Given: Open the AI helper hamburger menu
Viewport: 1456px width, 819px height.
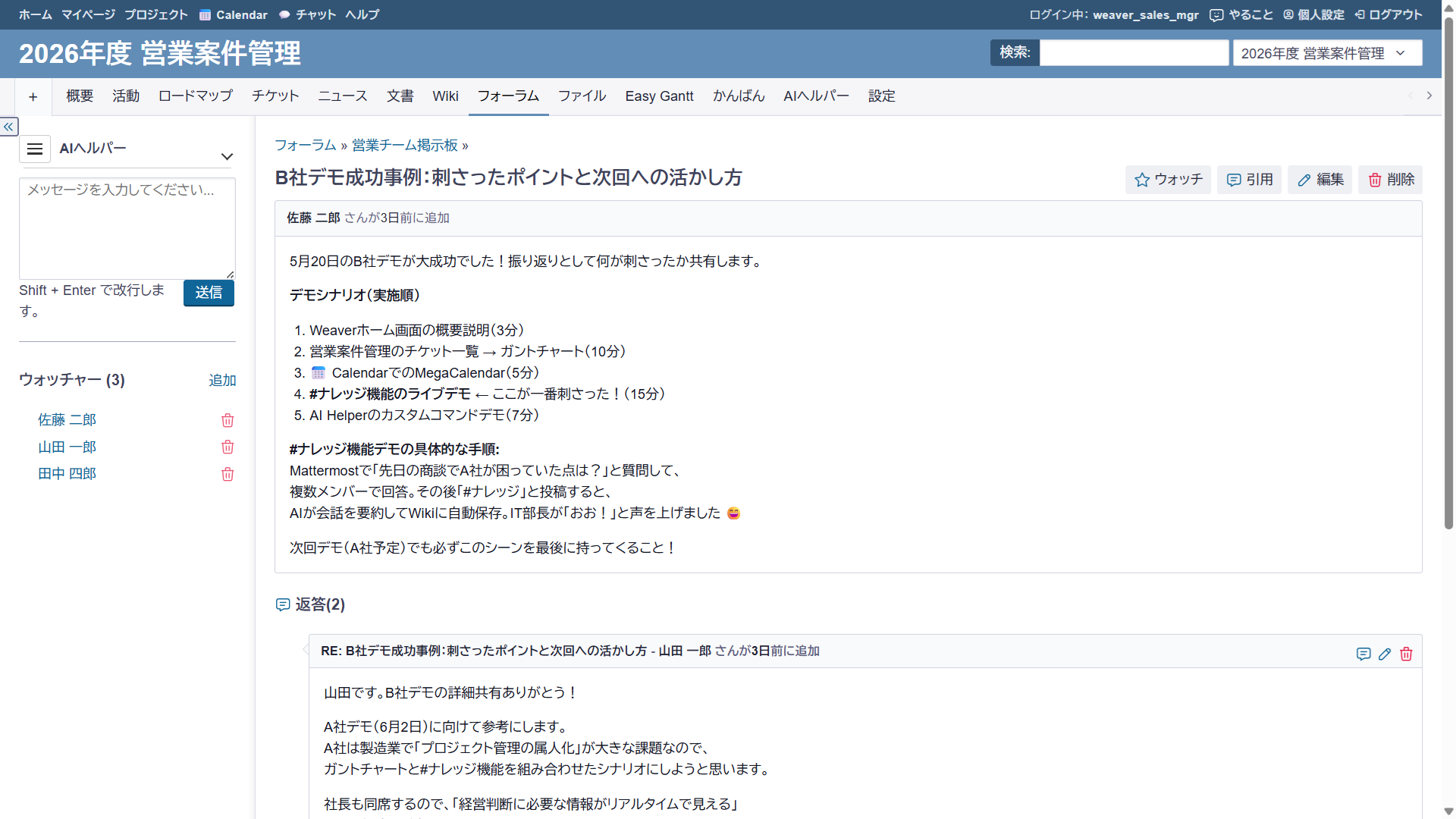Looking at the screenshot, I should tap(35, 149).
